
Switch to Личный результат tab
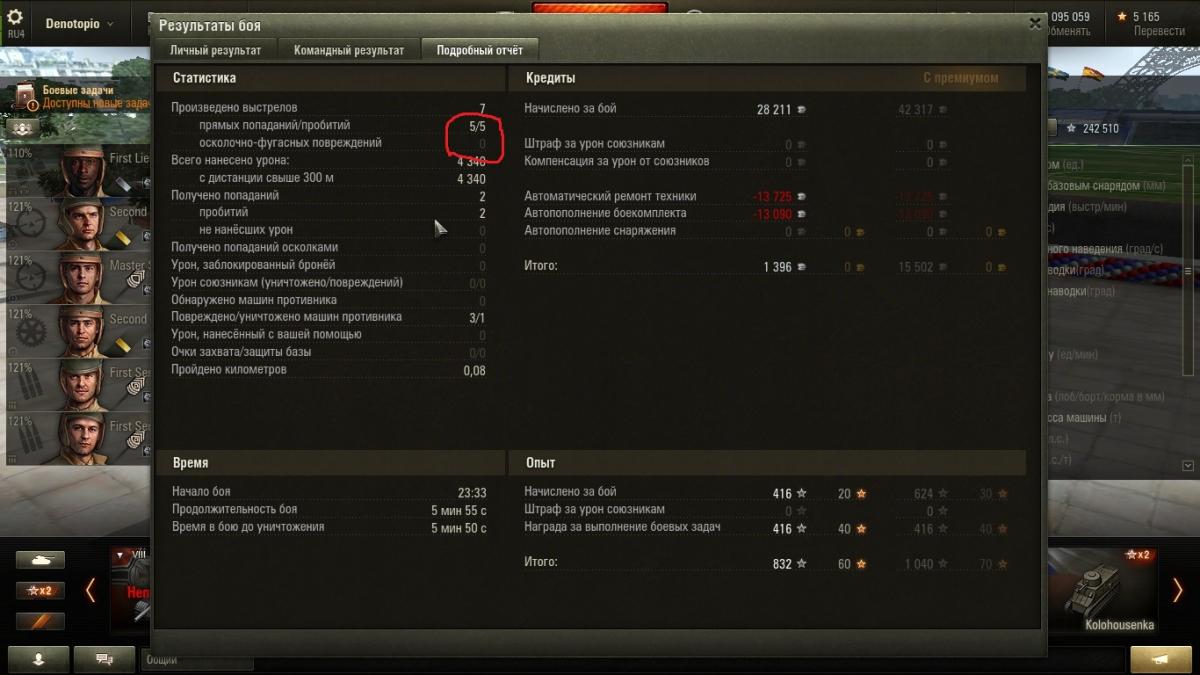[x=215, y=50]
